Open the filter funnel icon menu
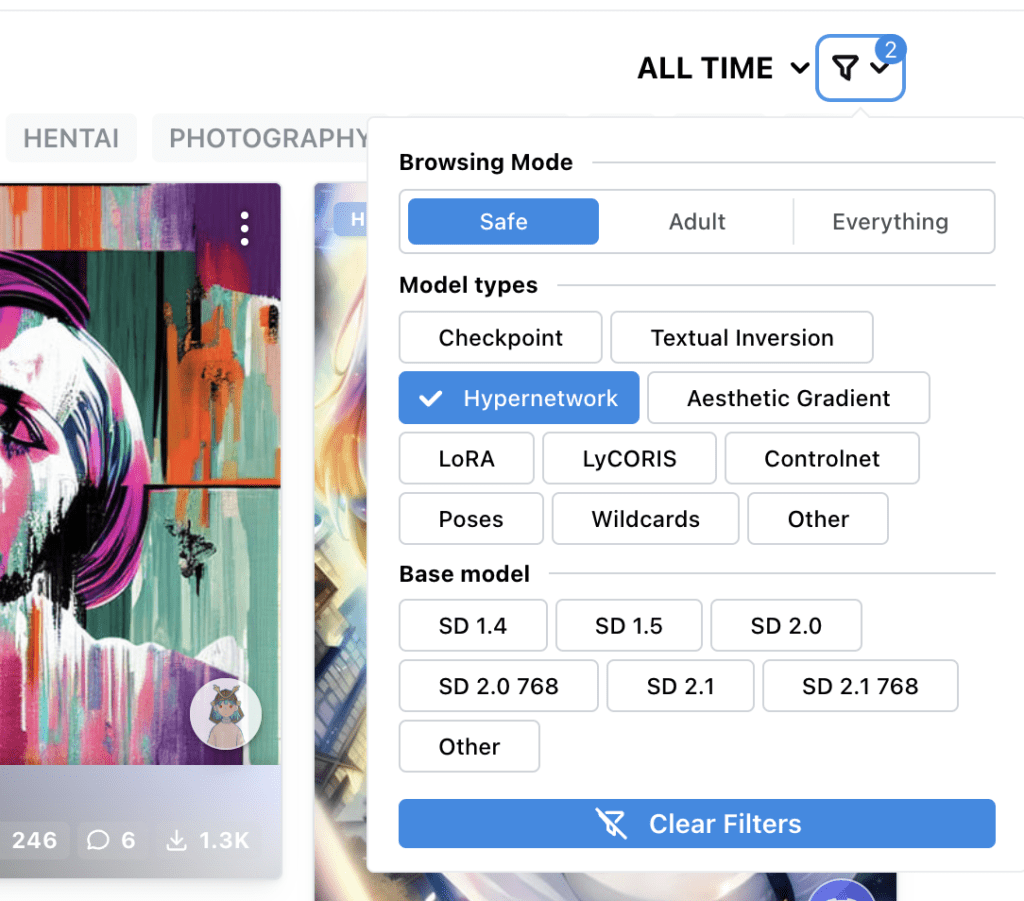 click(x=859, y=68)
